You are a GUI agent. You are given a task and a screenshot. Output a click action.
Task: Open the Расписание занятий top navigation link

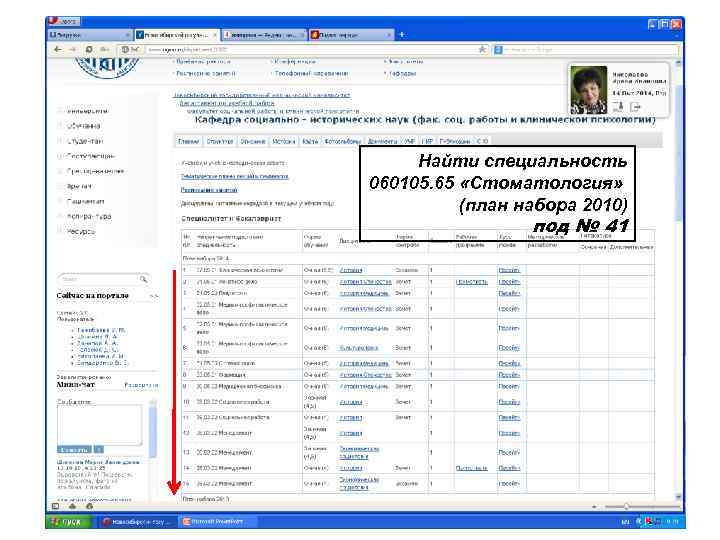(206, 73)
